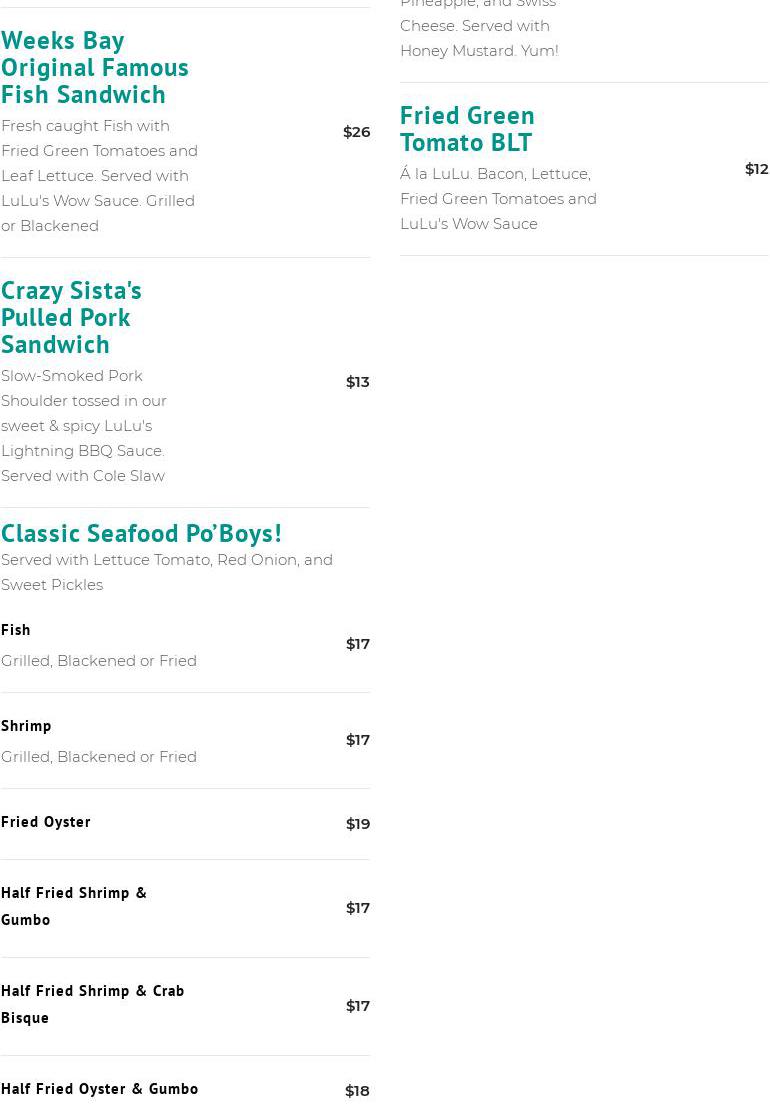Click the $12 Fried Green Tomato BLT price
Screen dimensions: 770x1118
756,169
